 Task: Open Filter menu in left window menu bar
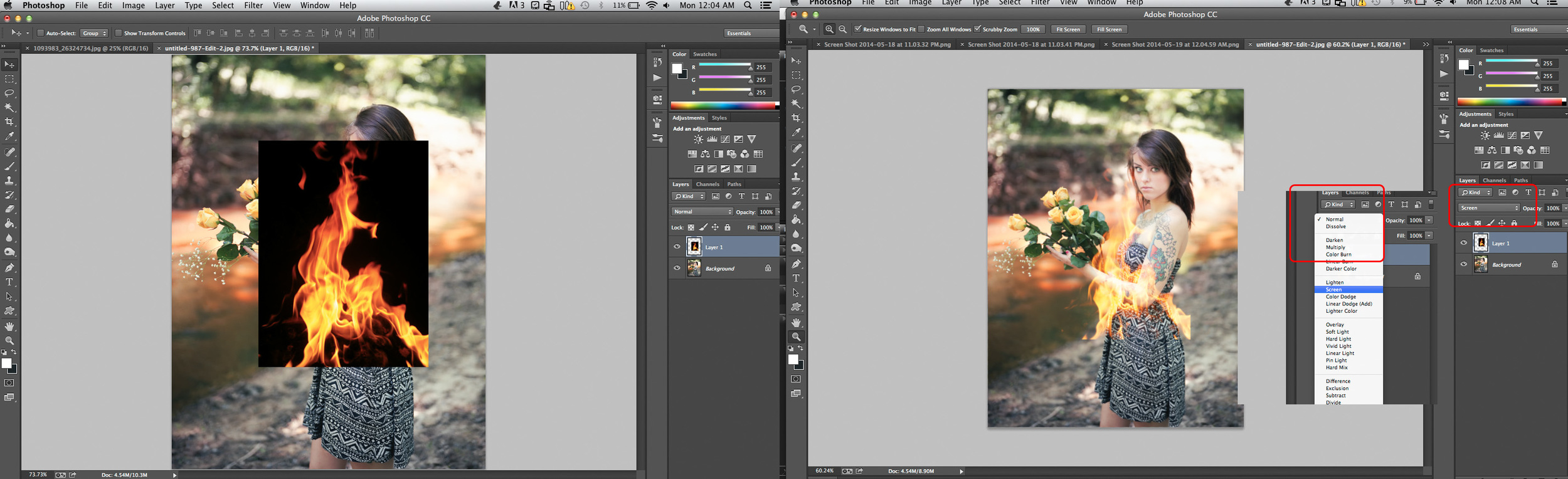(x=253, y=6)
